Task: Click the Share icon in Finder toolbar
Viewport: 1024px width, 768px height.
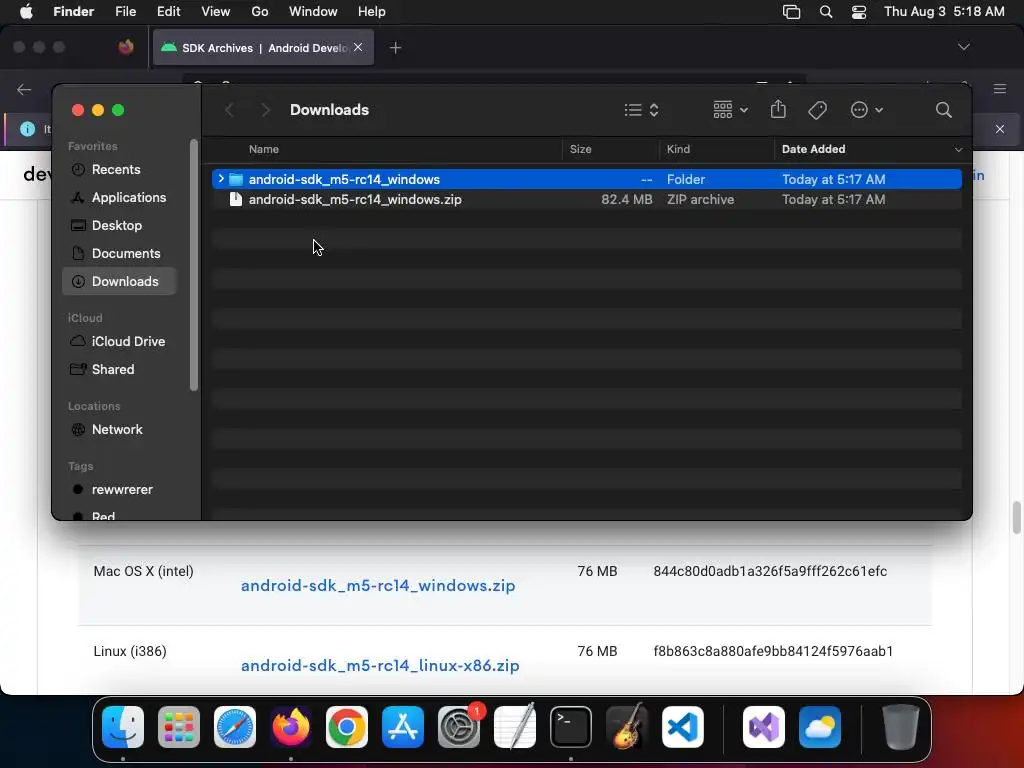Action: [778, 109]
